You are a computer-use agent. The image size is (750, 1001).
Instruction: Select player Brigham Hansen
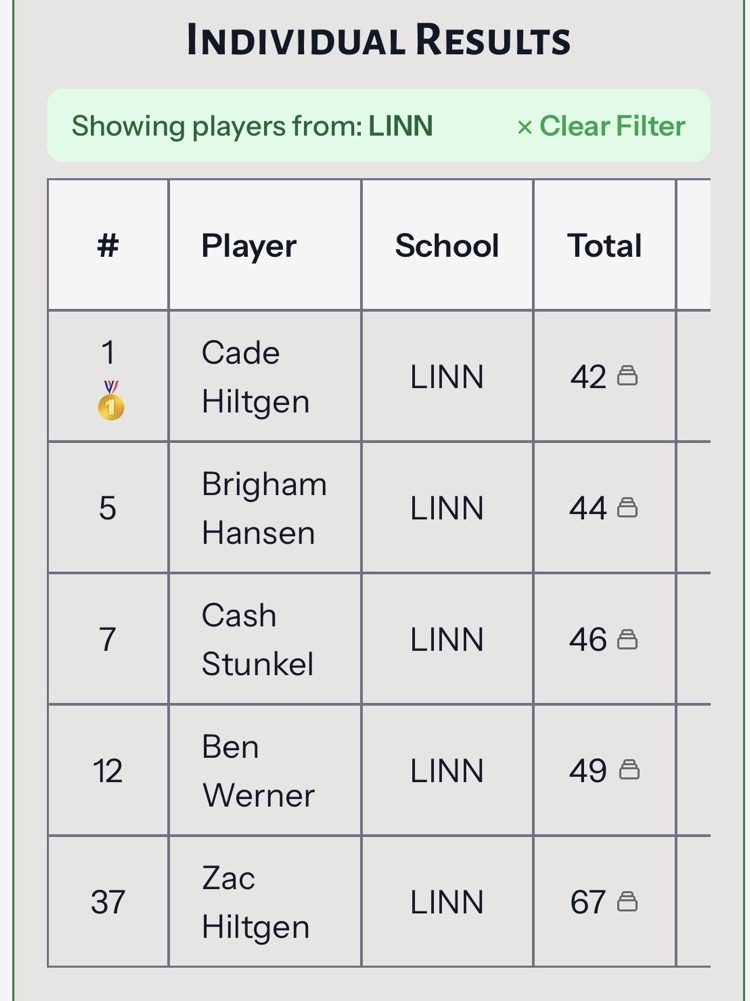coord(264,508)
